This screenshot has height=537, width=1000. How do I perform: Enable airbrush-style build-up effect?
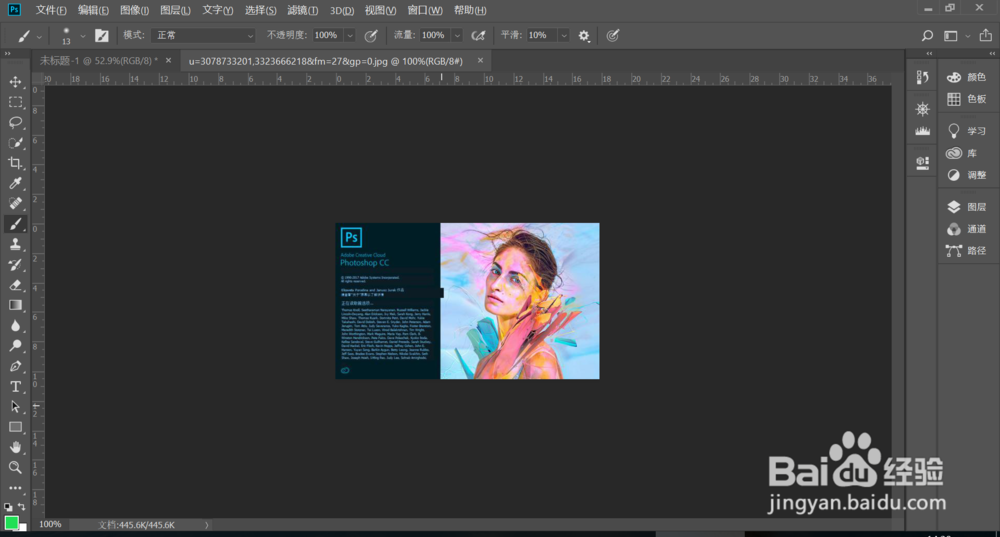tap(478, 35)
